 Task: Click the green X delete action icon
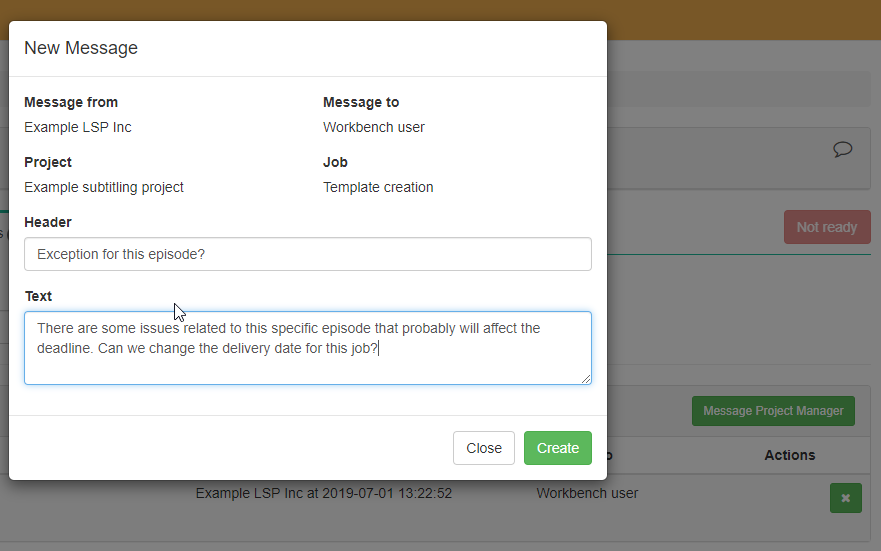pos(846,498)
